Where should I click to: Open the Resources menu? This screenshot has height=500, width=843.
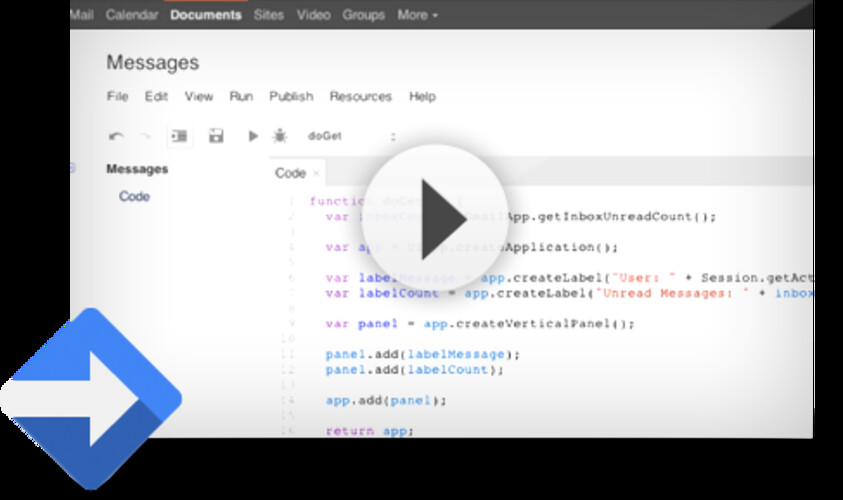pos(360,97)
